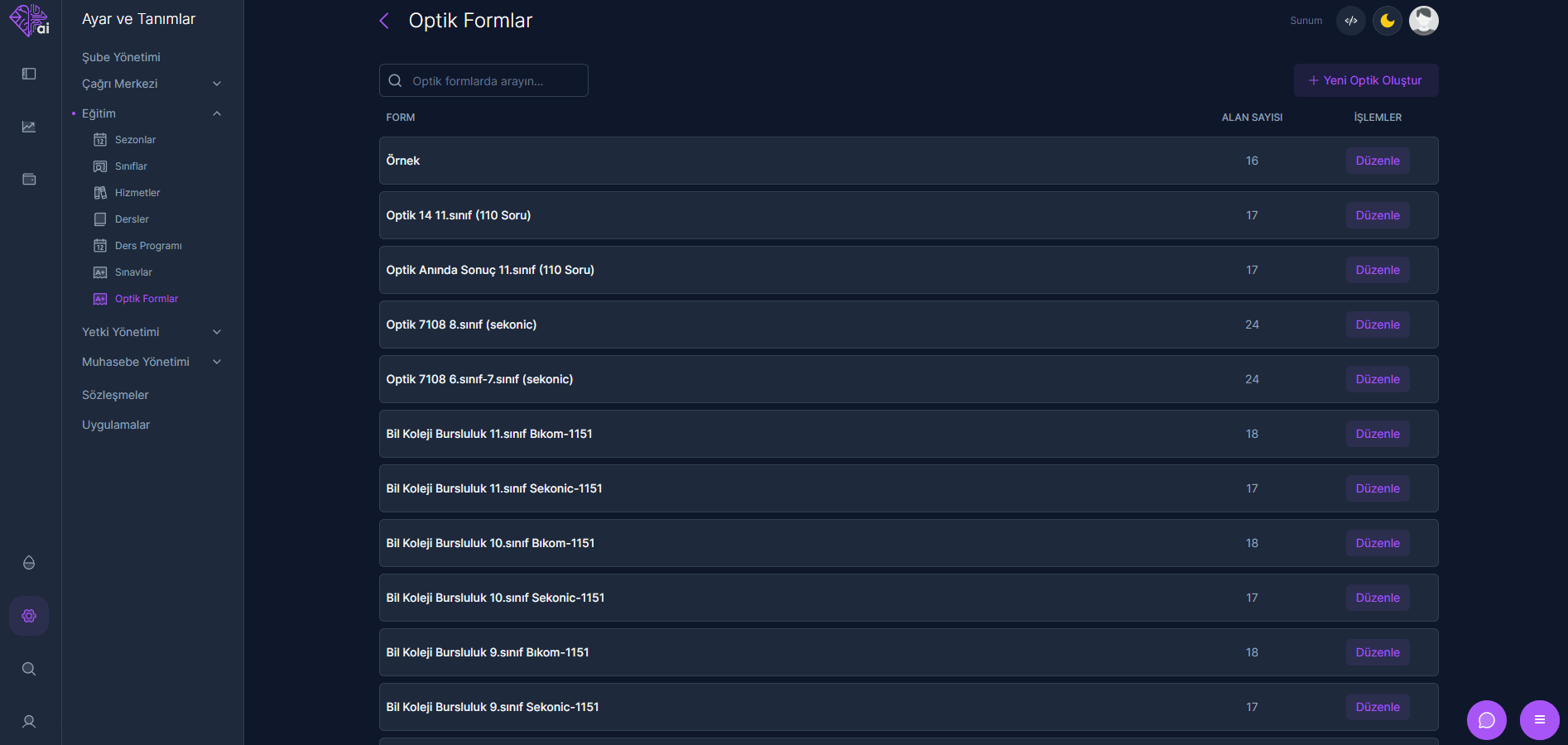Click Düzenle for the Örnek form
Viewport: 1568px width, 745px height.
pos(1378,161)
